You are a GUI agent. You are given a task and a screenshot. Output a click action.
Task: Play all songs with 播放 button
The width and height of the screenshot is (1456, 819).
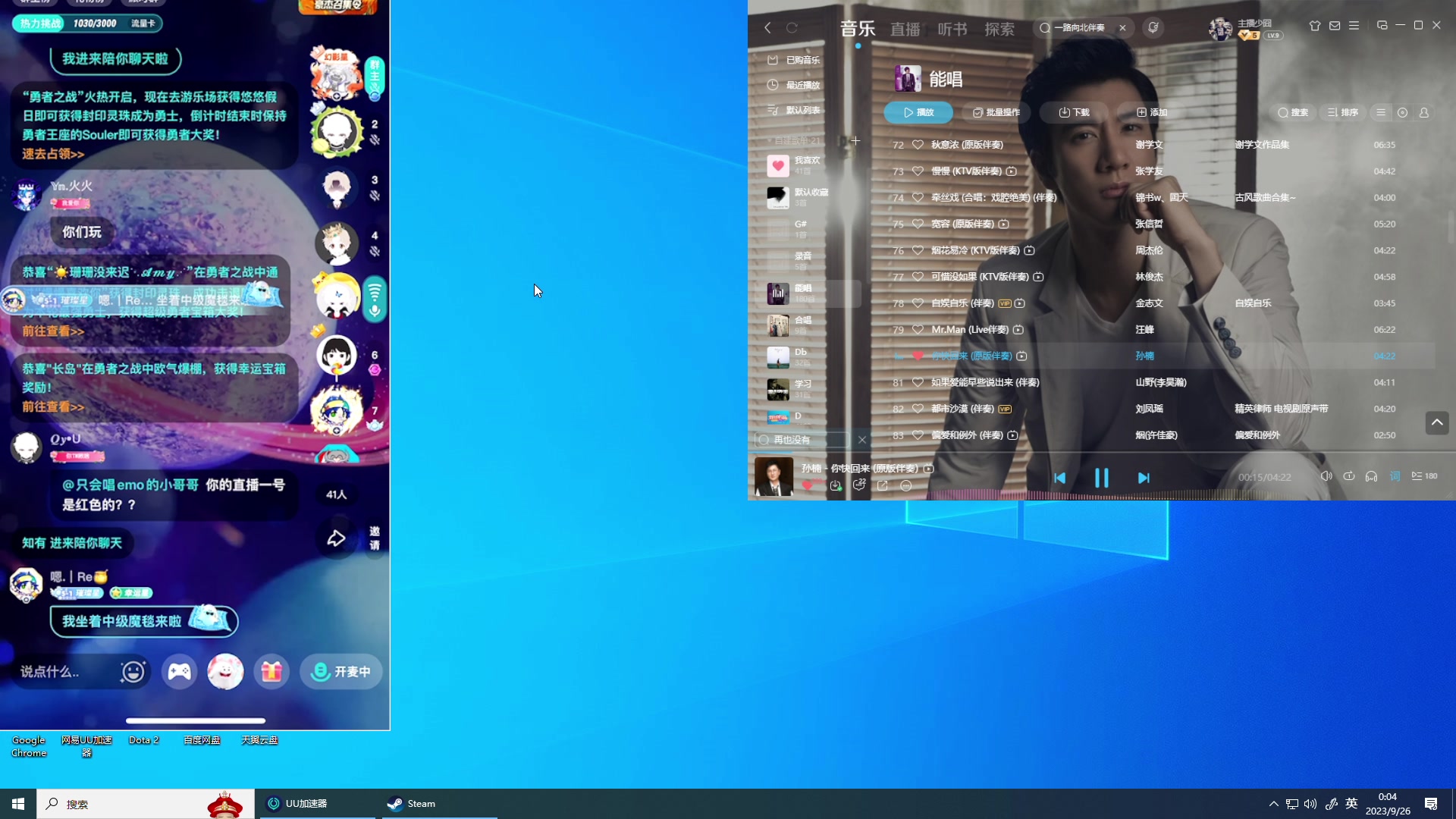[918, 112]
